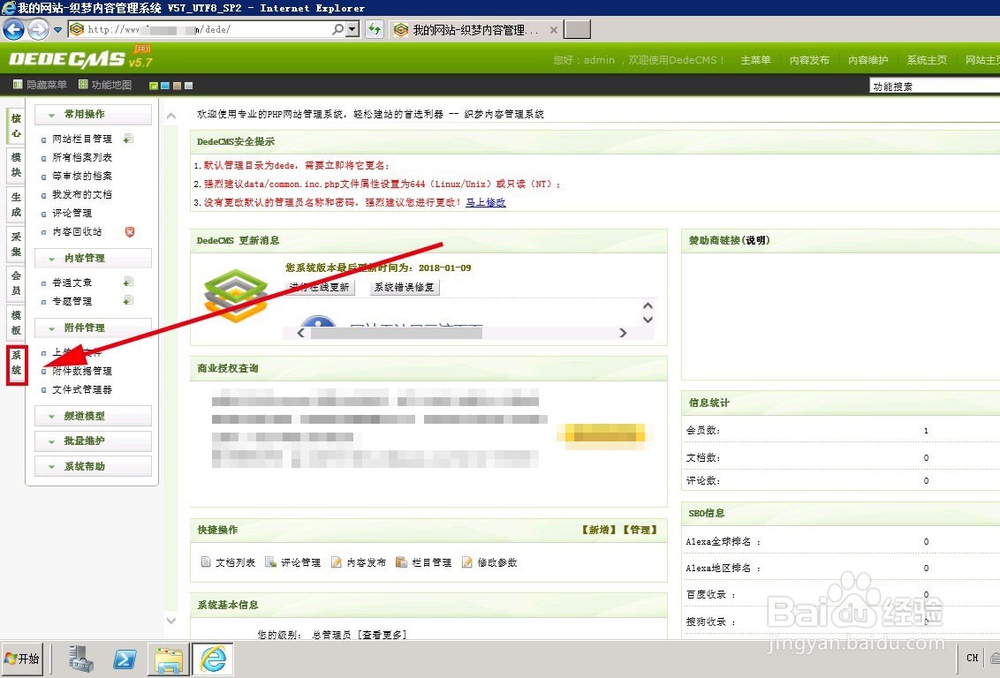Select the 会员 side tab
The image size is (1000, 678).
[16, 283]
